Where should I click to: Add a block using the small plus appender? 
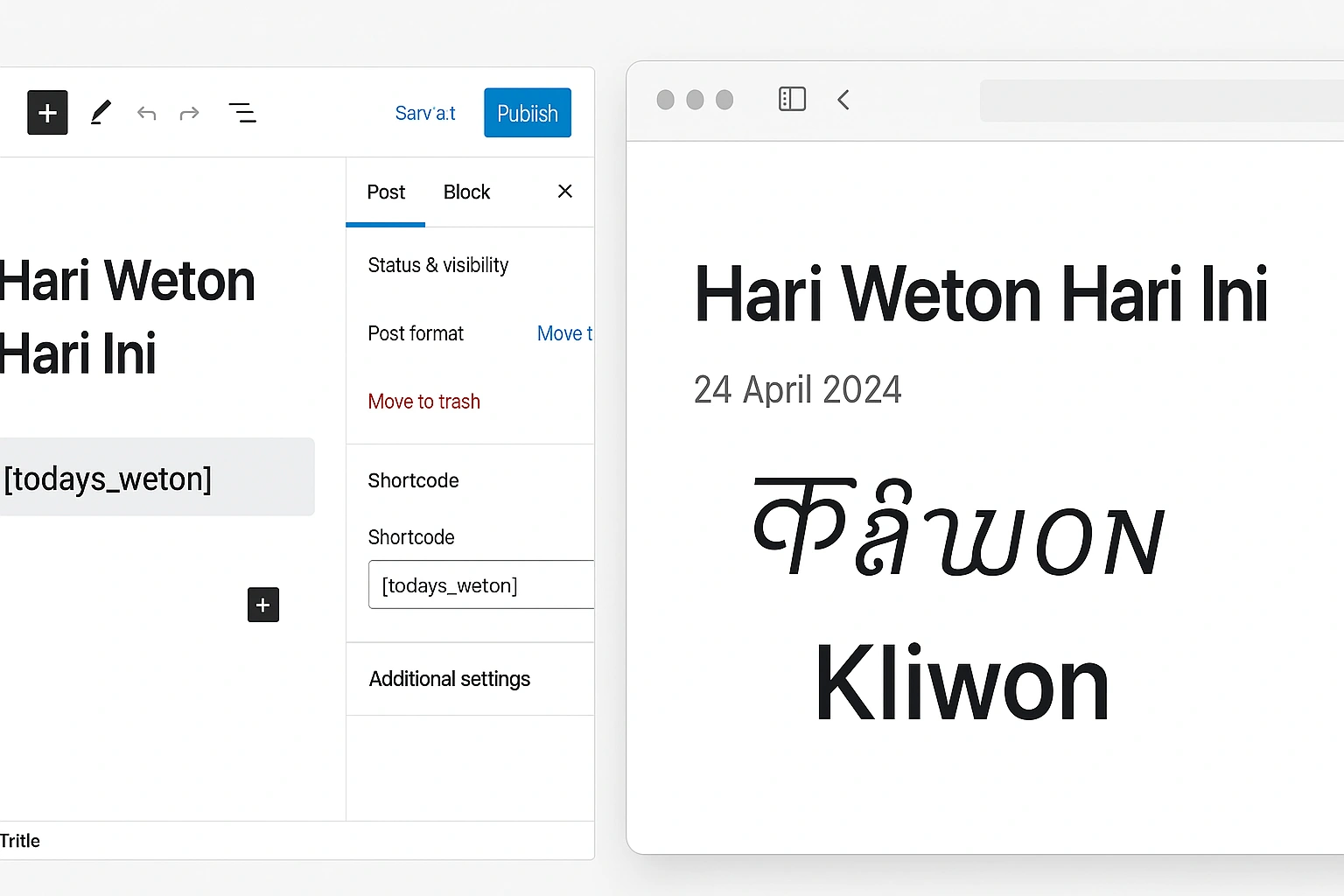click(x=262, y=605)
